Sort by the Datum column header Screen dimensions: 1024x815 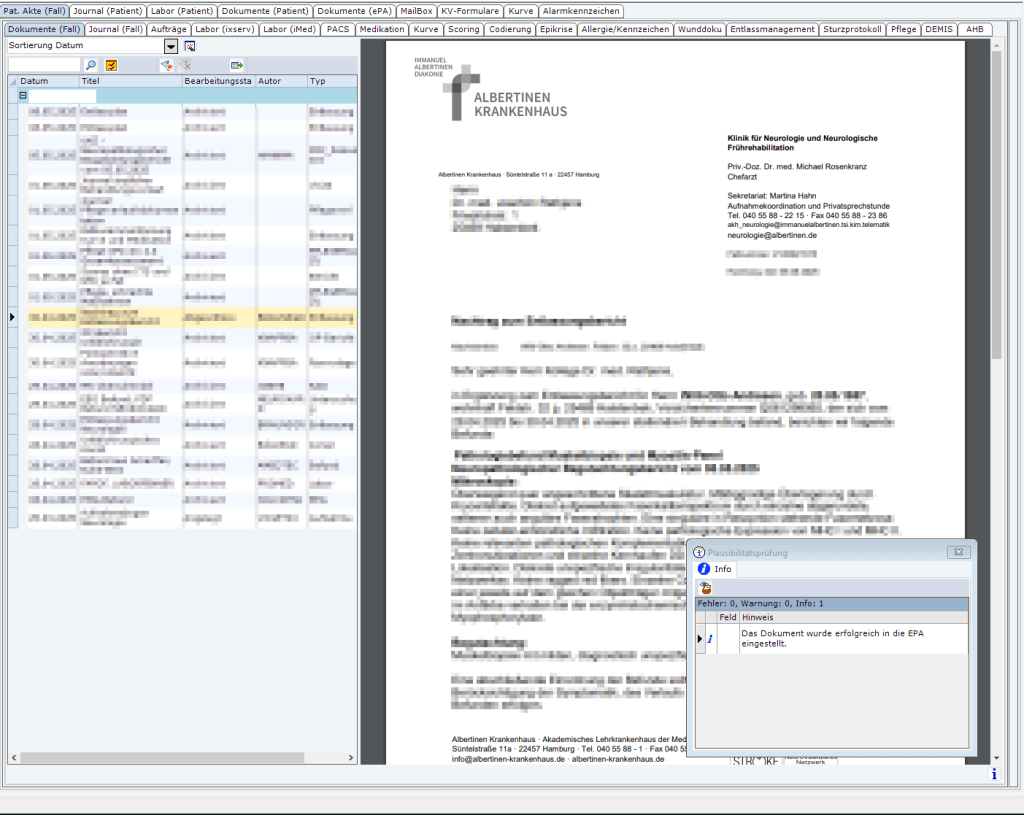coord(48,81)
